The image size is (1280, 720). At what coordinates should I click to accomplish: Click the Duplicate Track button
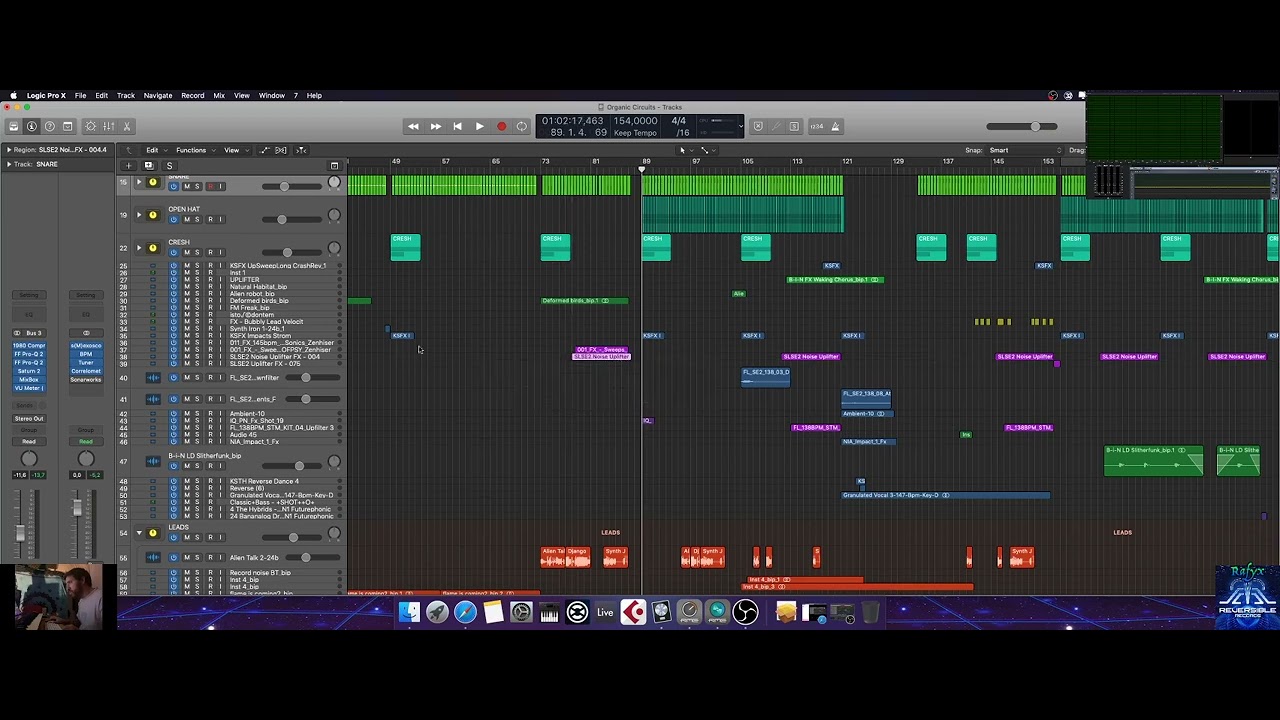[x=148, y=165]
